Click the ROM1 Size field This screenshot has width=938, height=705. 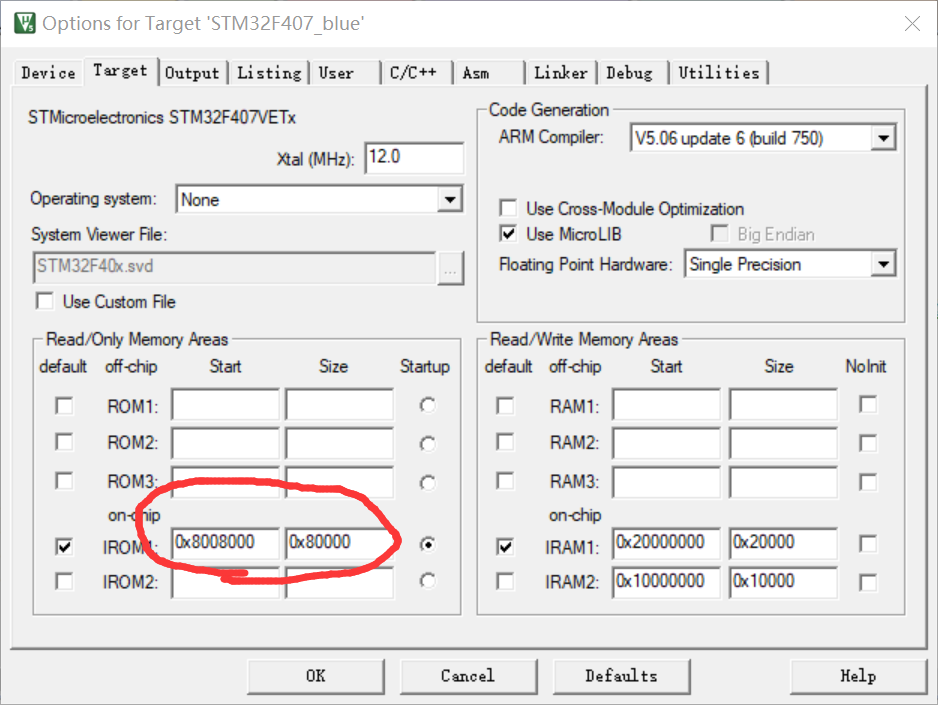click(340, 405)
